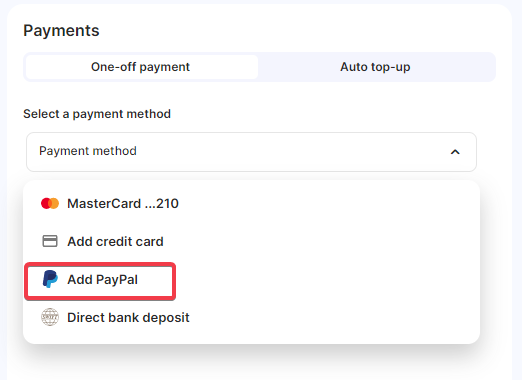
Task: Click the 'One-off payment' label text
Action: tap(140, 67)
